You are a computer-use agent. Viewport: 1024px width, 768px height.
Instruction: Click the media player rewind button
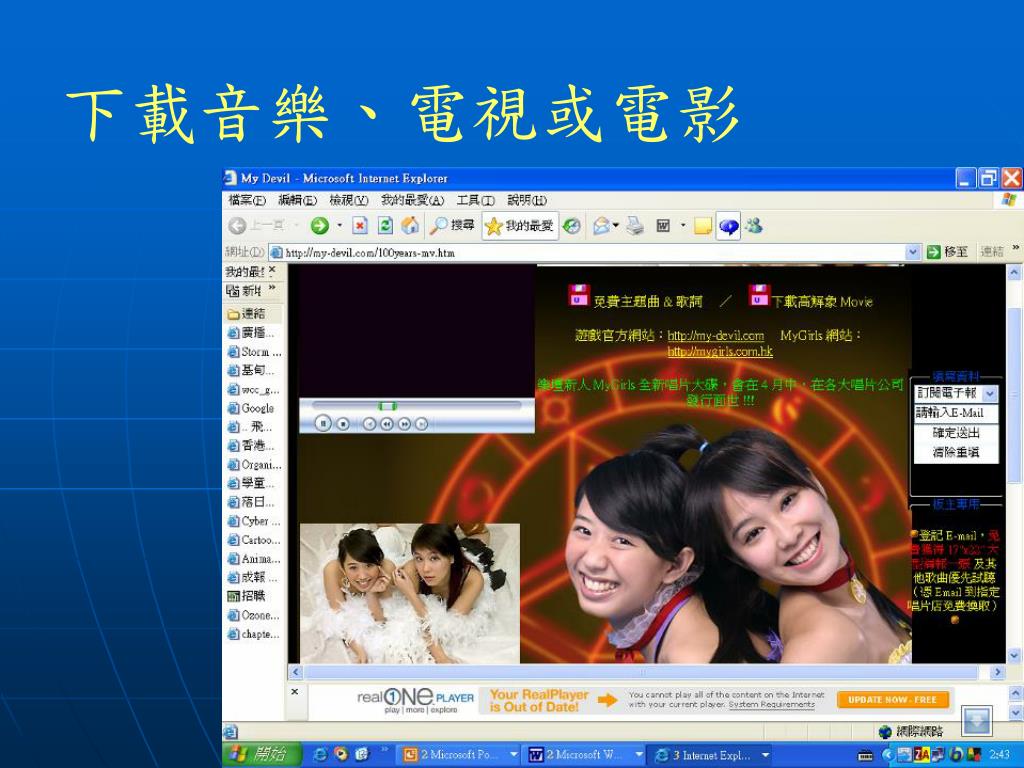point(387,424)
